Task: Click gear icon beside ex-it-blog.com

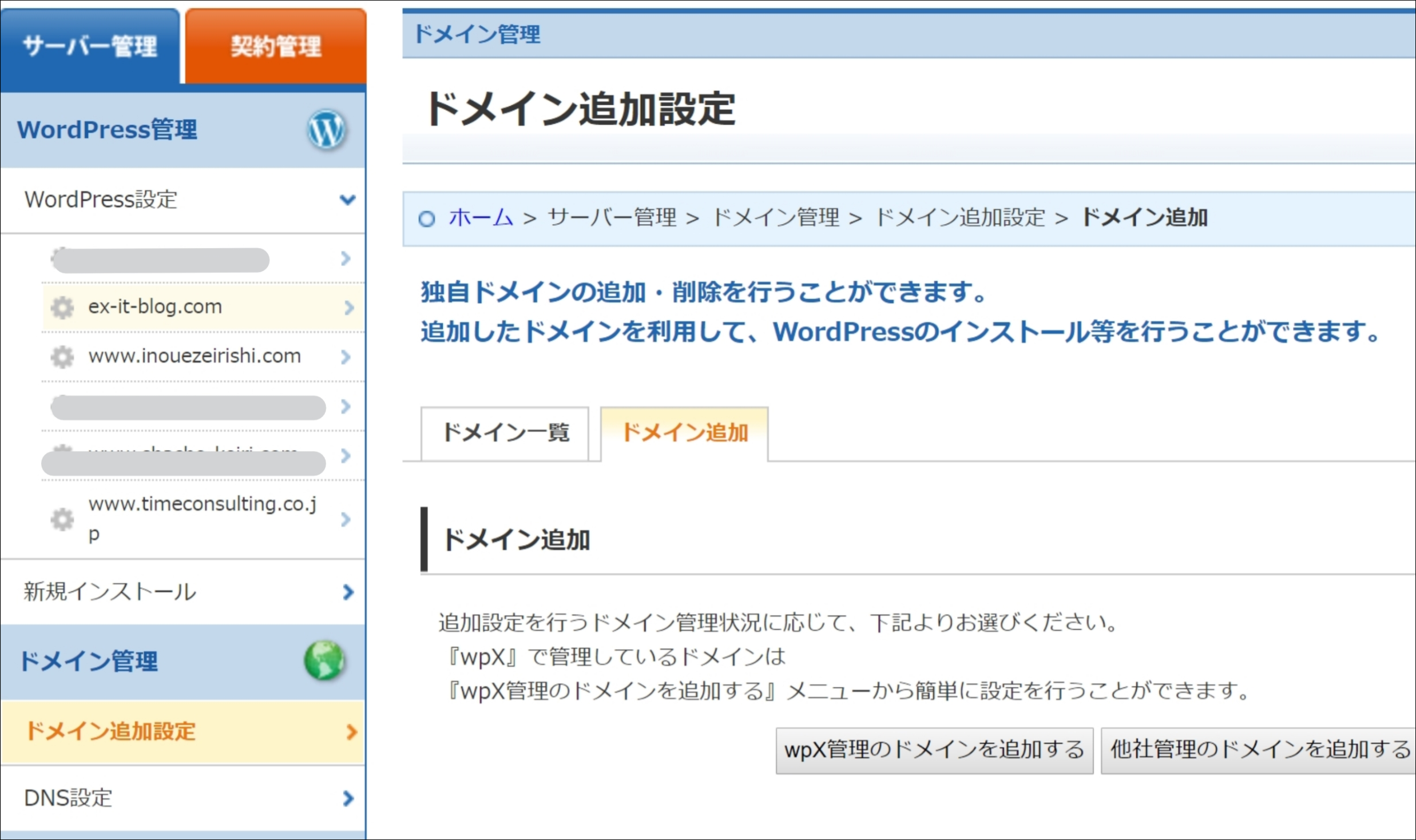Action: pos(62,307)
